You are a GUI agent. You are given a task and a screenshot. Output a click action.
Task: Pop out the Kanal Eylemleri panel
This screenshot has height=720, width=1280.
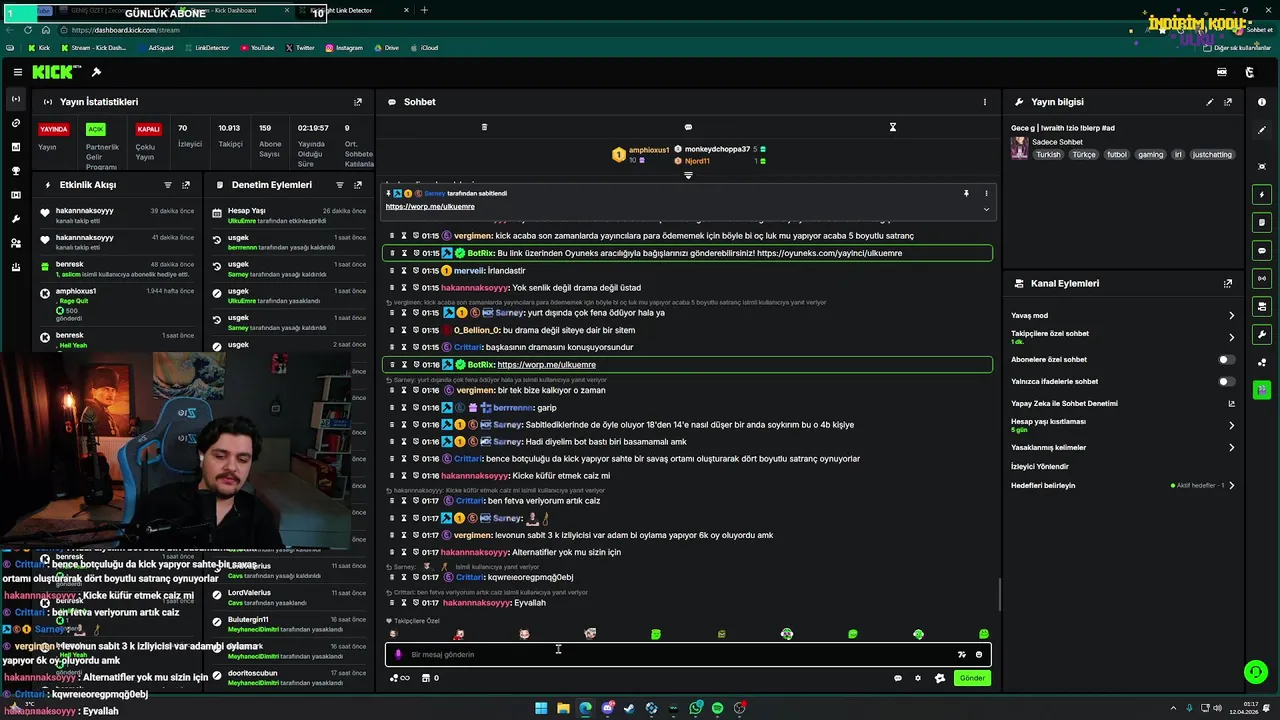coord(1228,284)
